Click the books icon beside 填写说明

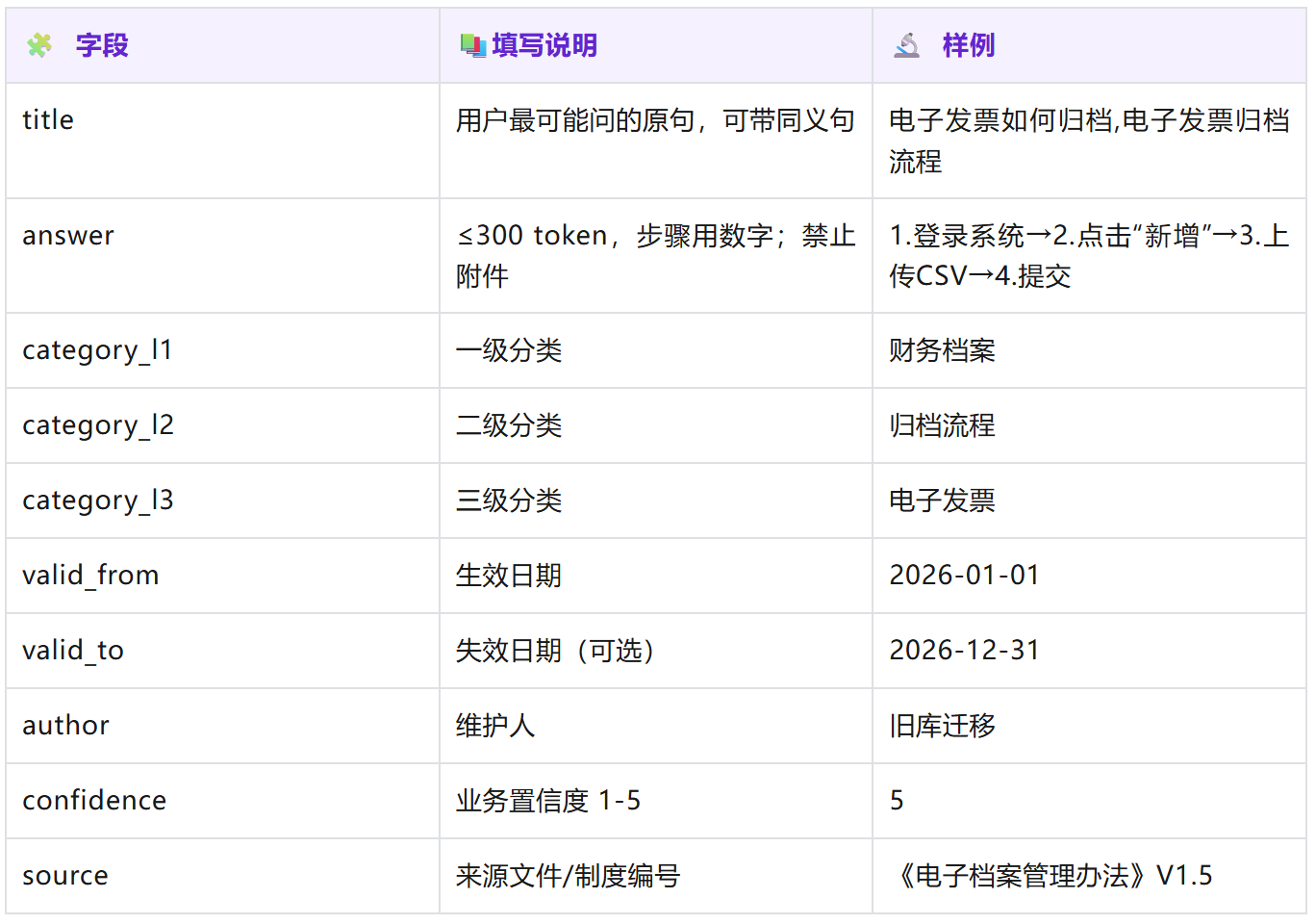point(472,45)
